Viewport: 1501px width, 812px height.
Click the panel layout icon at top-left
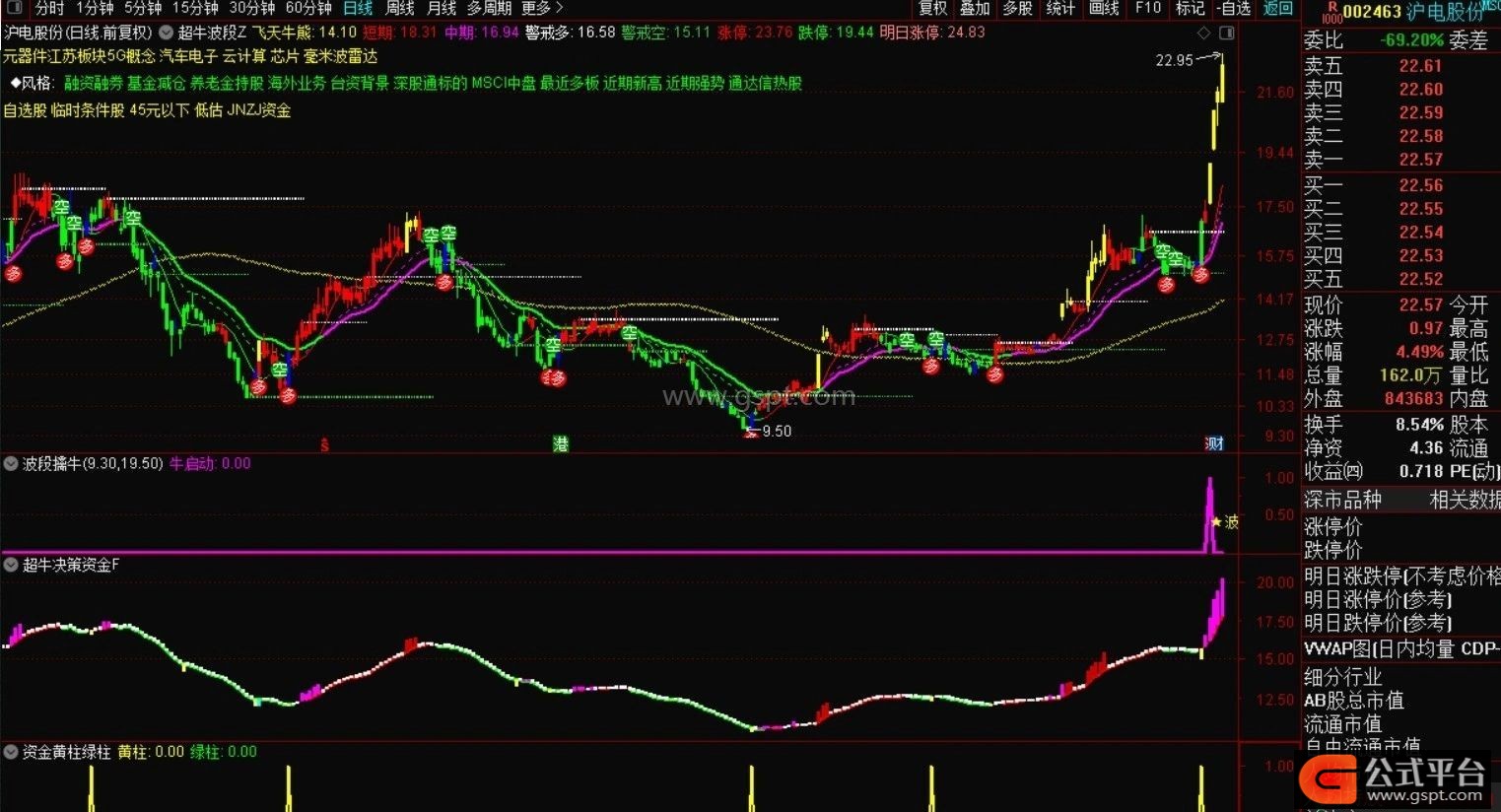click(14, 8)
